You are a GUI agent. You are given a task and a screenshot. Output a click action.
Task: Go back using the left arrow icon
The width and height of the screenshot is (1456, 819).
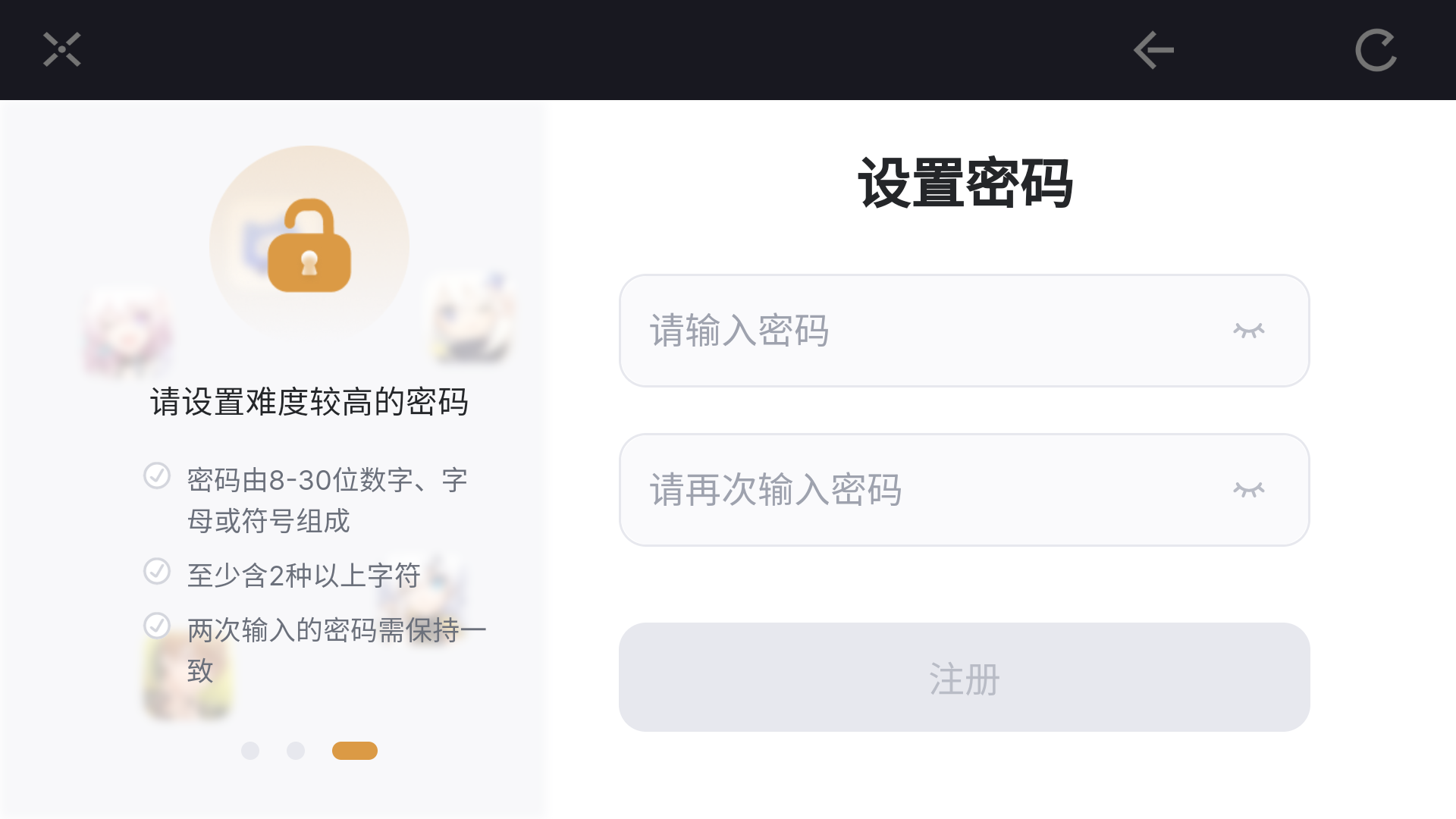pyautogui.click(x=1153, y=50)
